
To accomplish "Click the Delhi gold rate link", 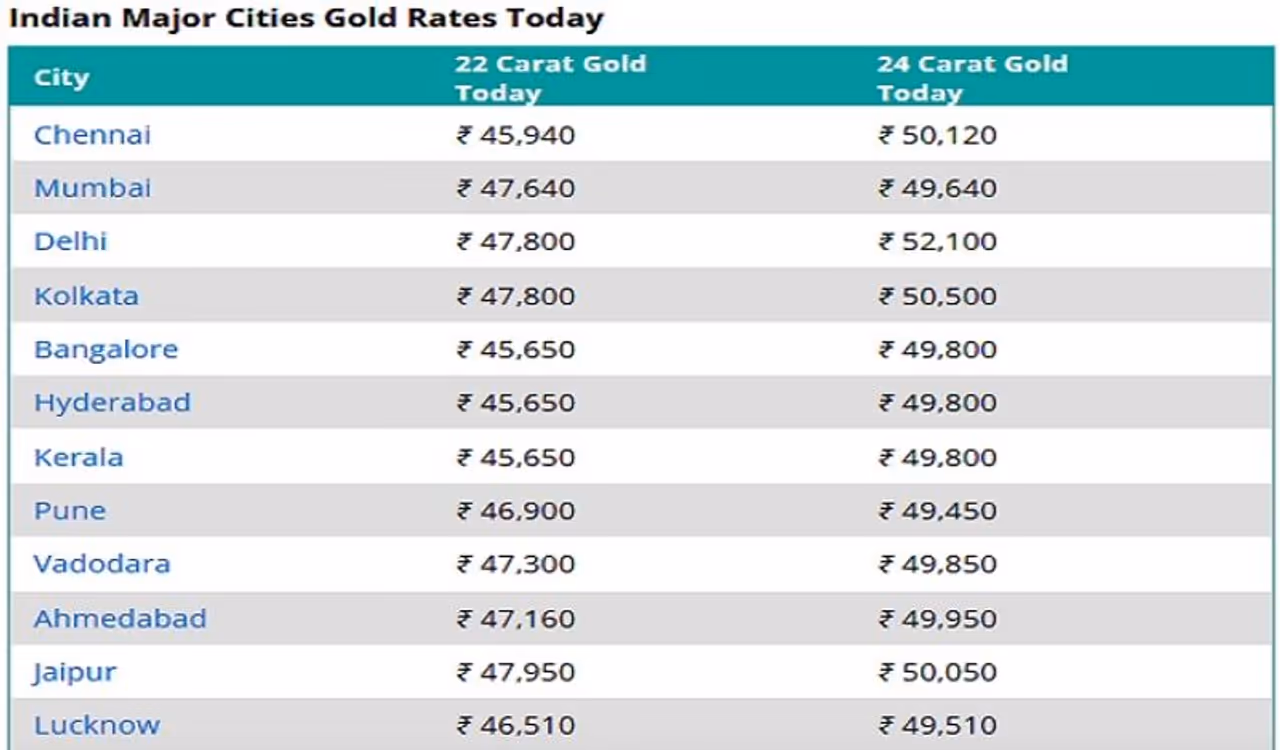I will (70, 242).
